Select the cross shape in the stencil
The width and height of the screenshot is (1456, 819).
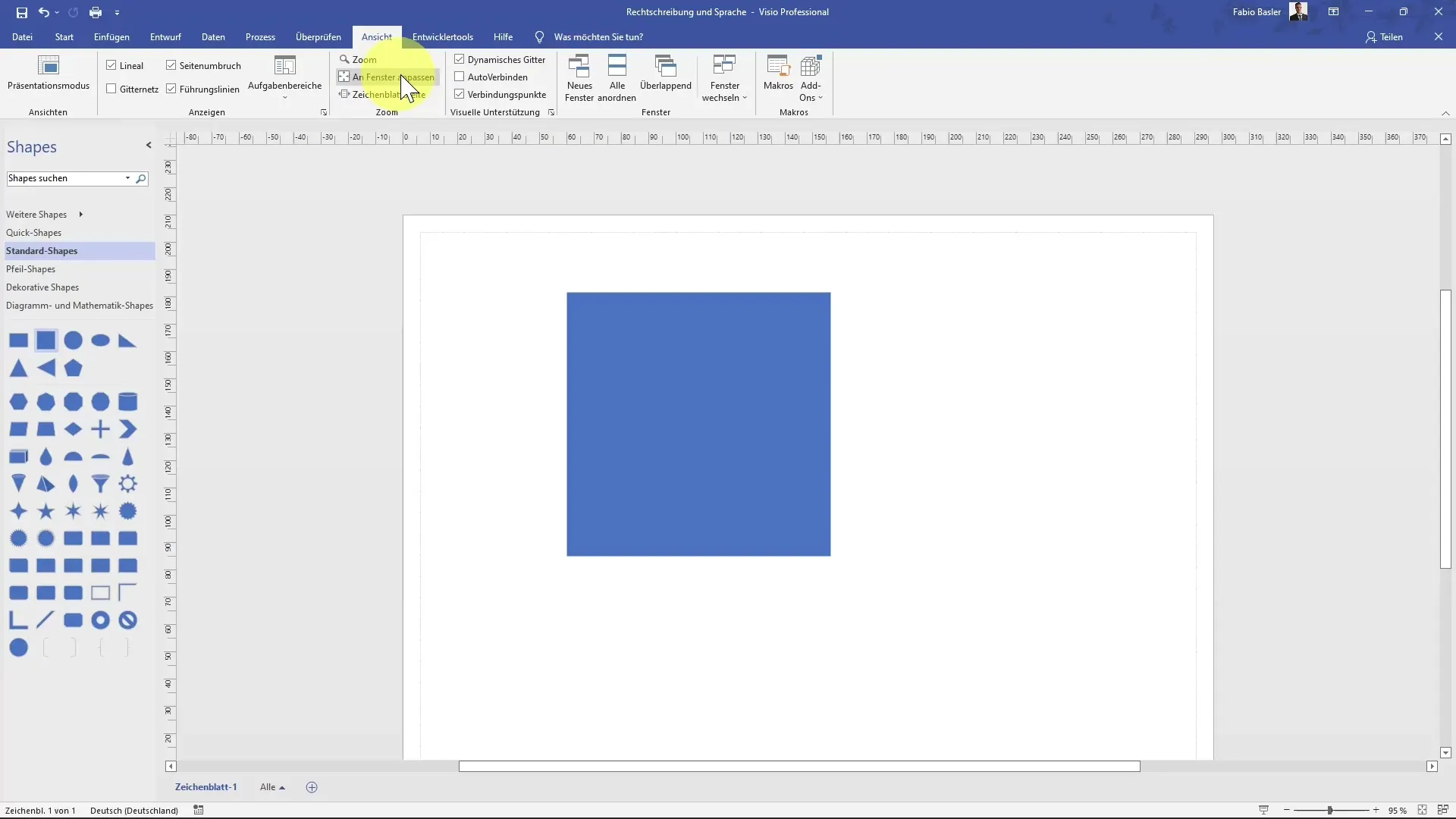click(100, 429)
